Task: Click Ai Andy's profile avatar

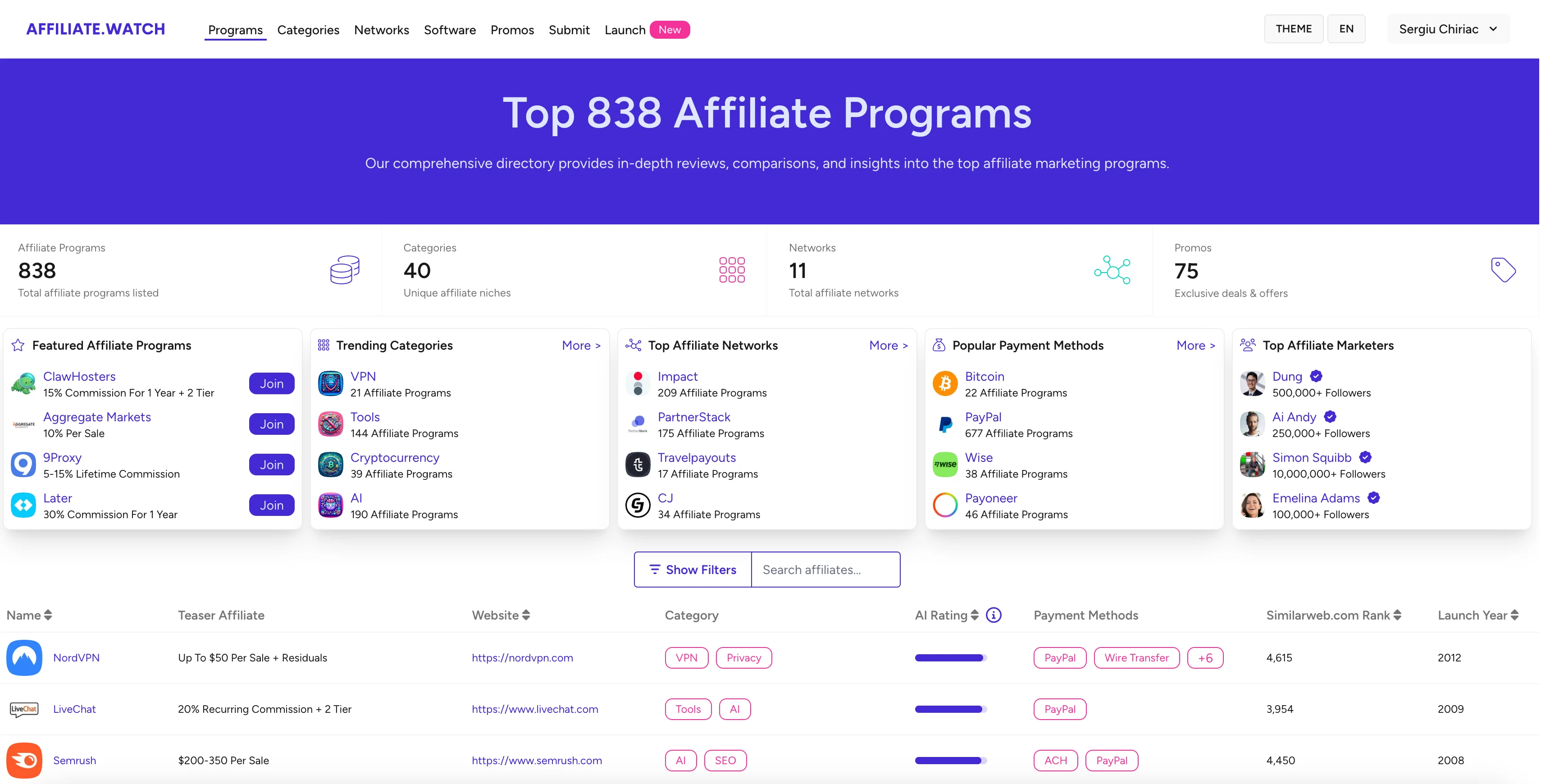Action: pos(1252,424)
